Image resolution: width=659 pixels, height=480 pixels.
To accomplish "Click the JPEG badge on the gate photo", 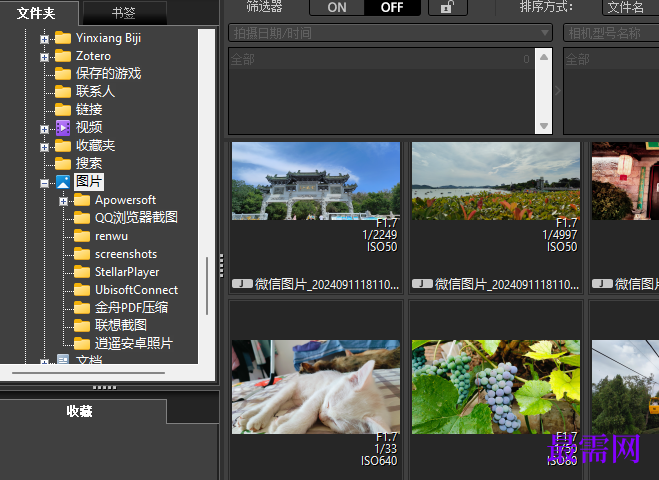I will pos(242,284).
